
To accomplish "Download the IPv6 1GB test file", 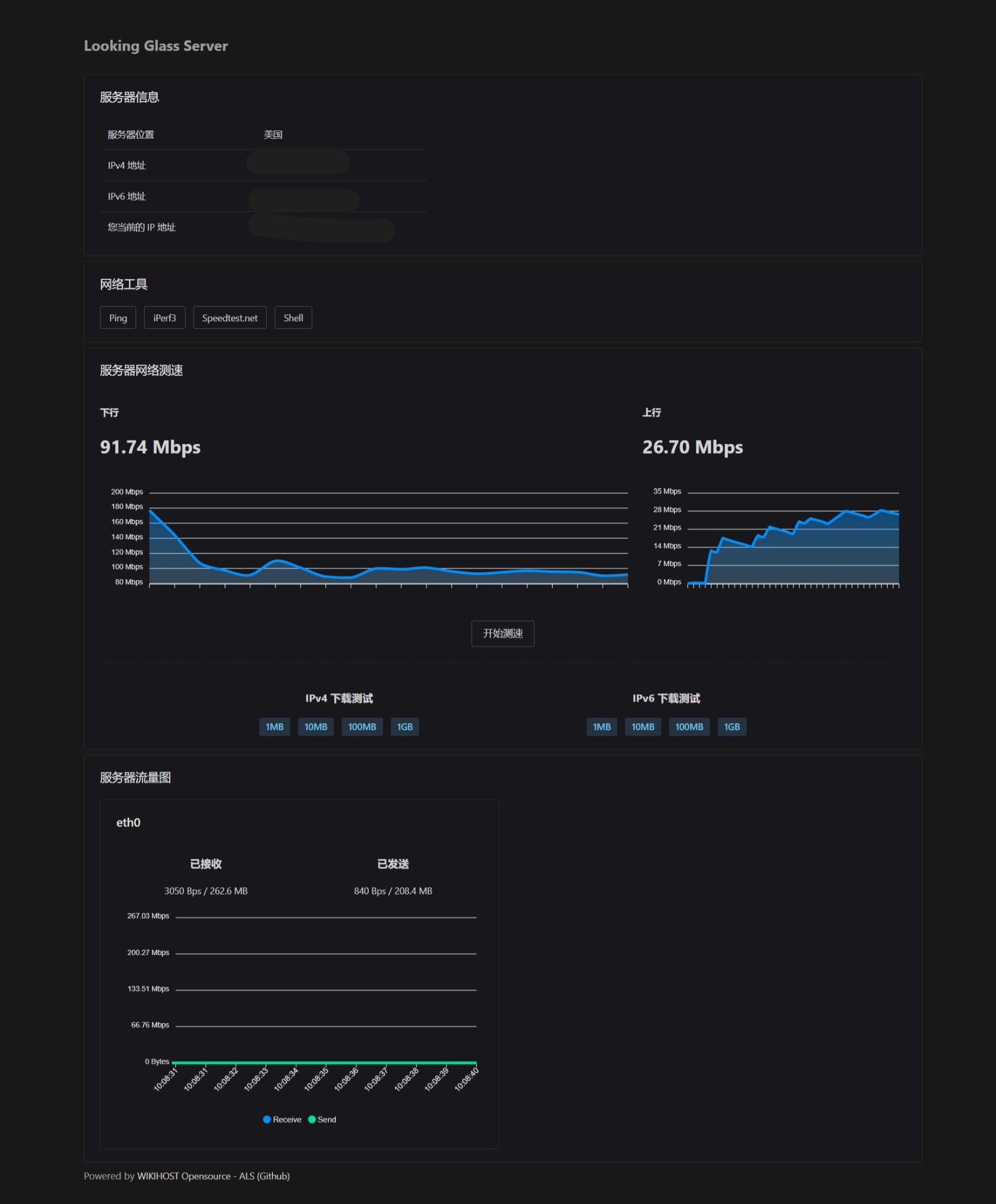I will tap(731, 727).
